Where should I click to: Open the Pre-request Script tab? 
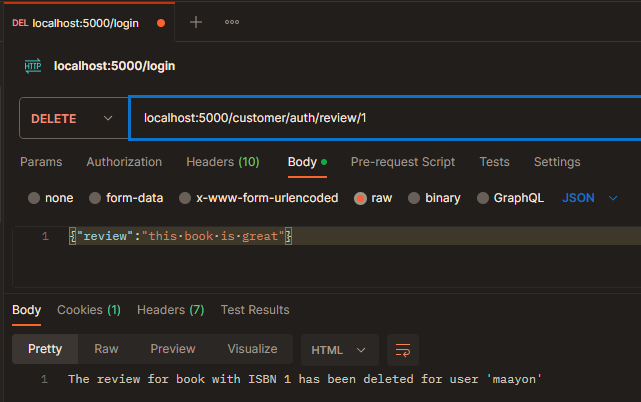point(403,162)
